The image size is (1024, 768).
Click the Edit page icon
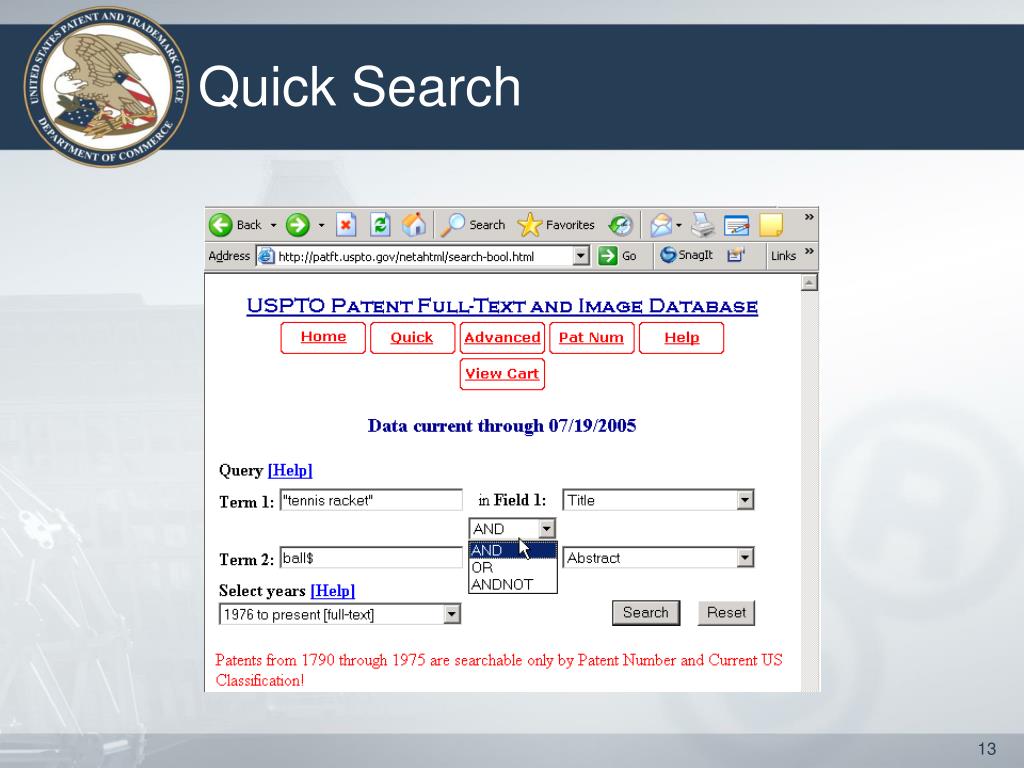[737, 225]
